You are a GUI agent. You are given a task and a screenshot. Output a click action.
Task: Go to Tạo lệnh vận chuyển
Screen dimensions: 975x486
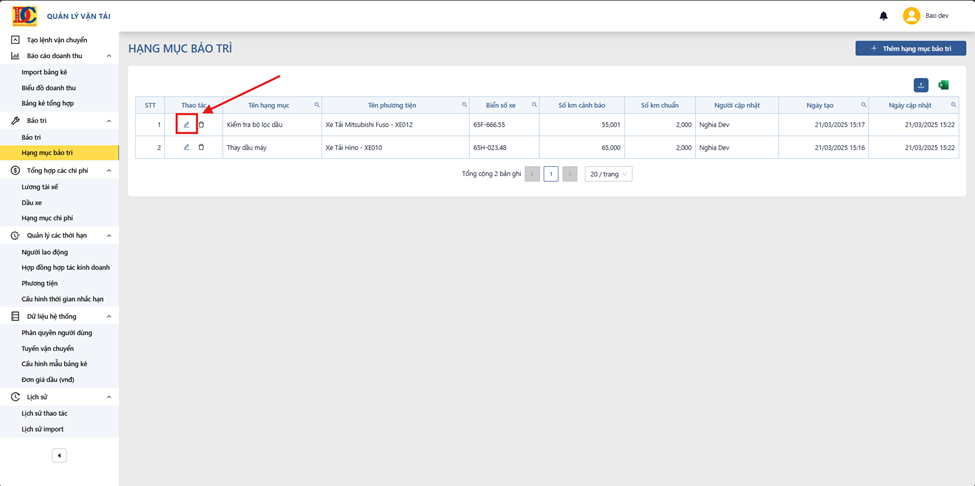pyautogui.click(x=59, y=40)
